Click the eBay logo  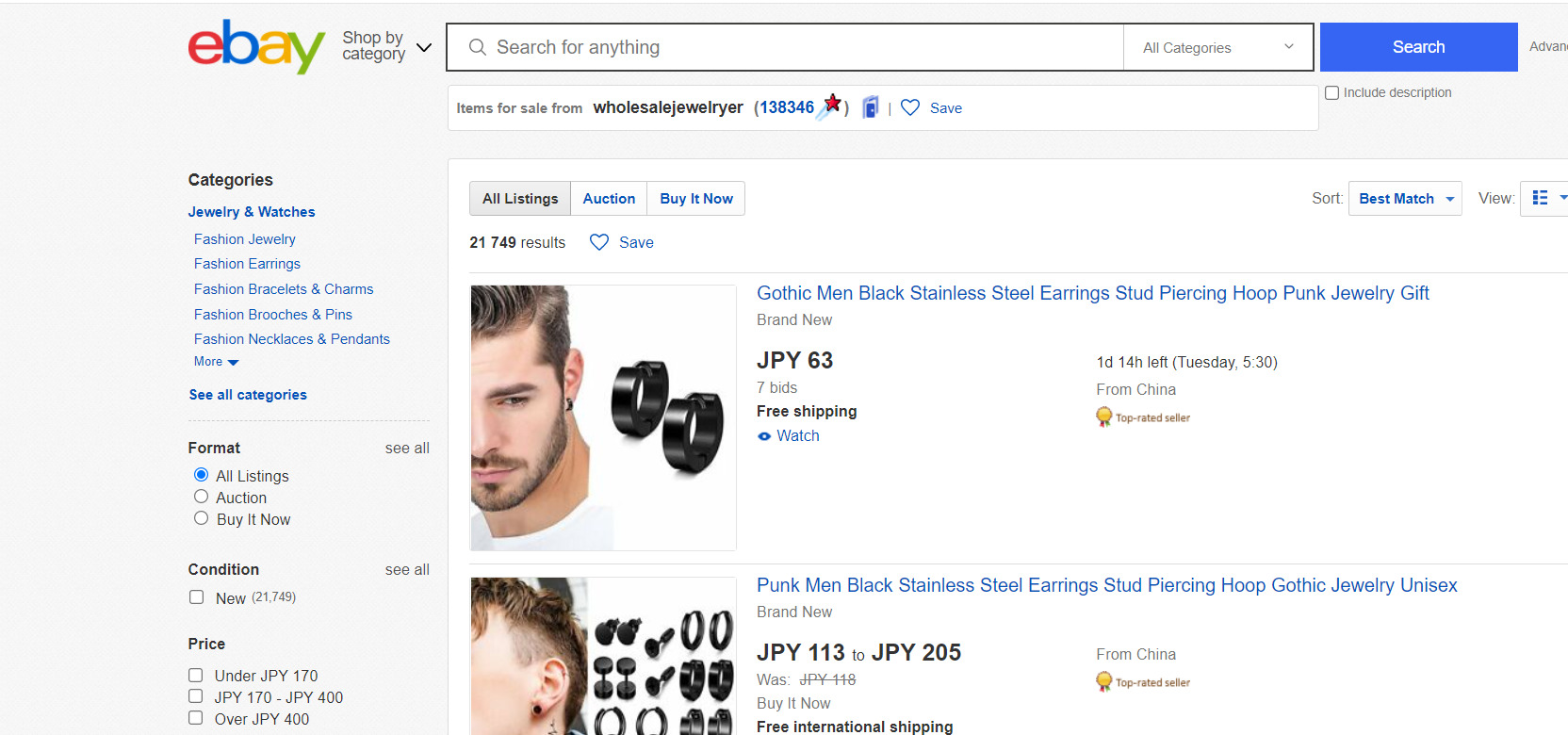[x=256, y=46]
